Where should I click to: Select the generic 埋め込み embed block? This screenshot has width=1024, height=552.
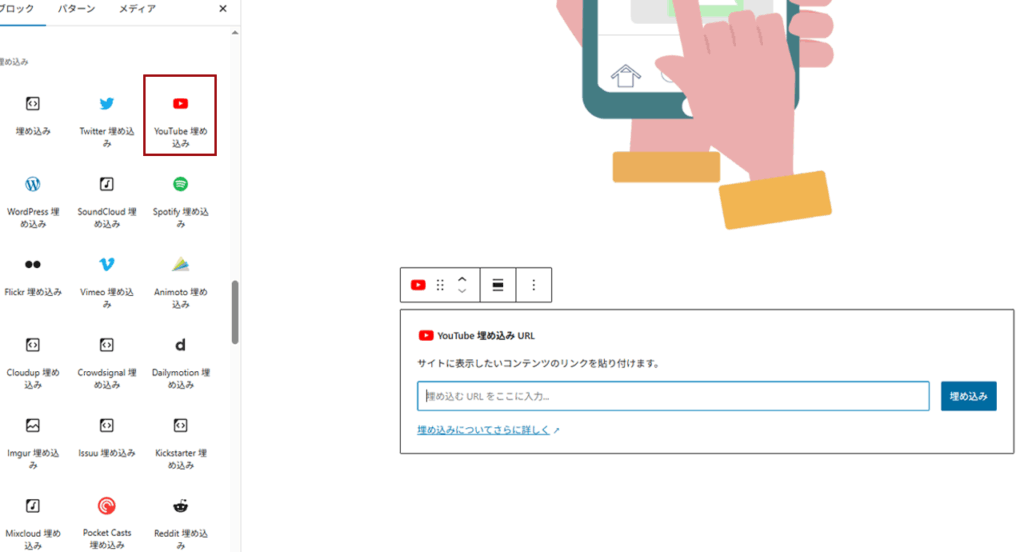tap(33, 115)
